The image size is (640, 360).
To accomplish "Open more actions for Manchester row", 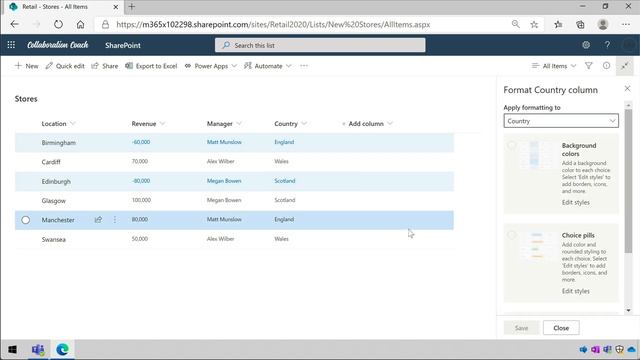I will click(x=115, y=220).
